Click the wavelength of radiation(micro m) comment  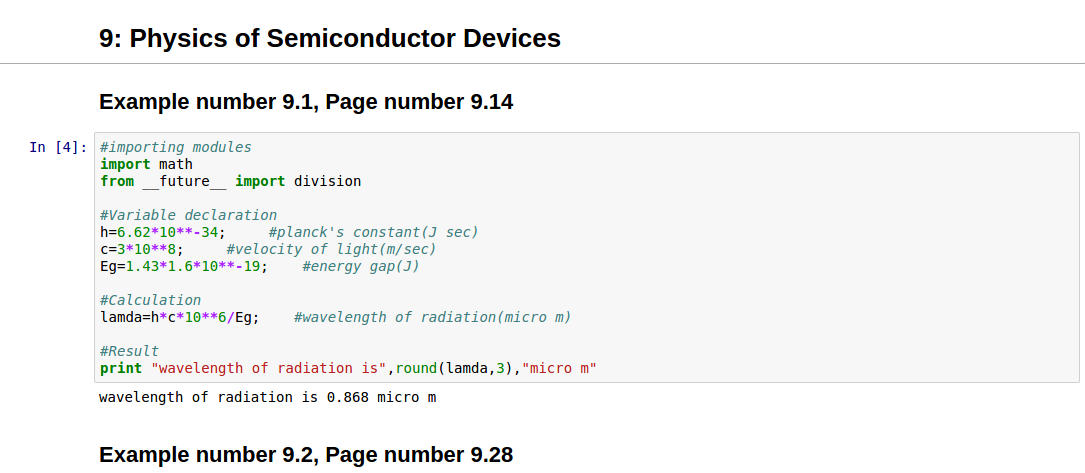[x=432, y=317]
